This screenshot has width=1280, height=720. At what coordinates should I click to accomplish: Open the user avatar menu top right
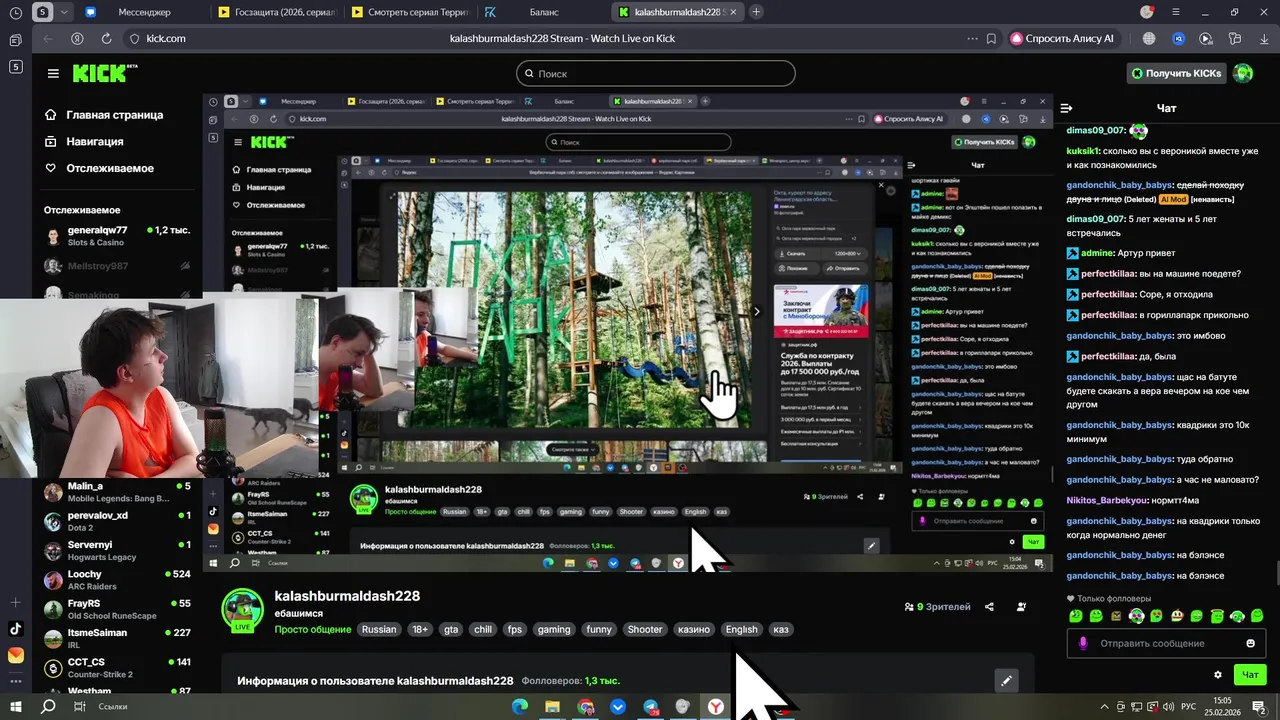[x=1243, y=73]
